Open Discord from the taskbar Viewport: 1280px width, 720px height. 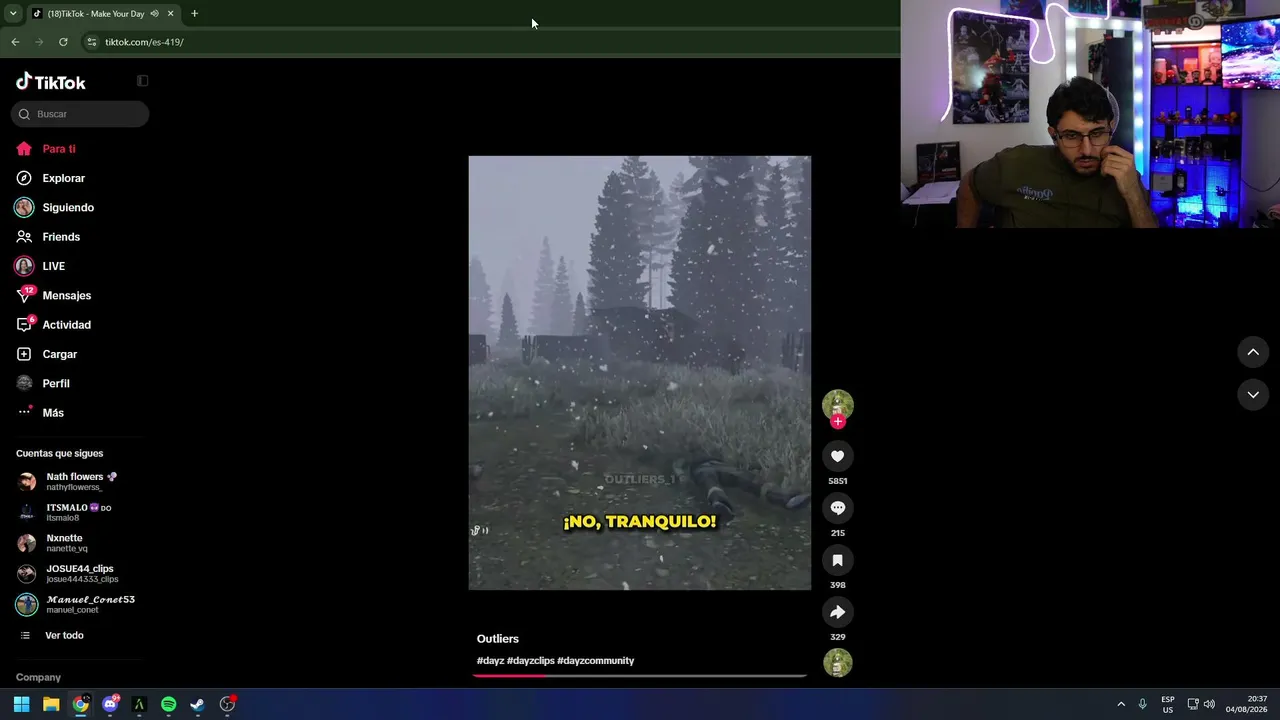coord(110,704)
